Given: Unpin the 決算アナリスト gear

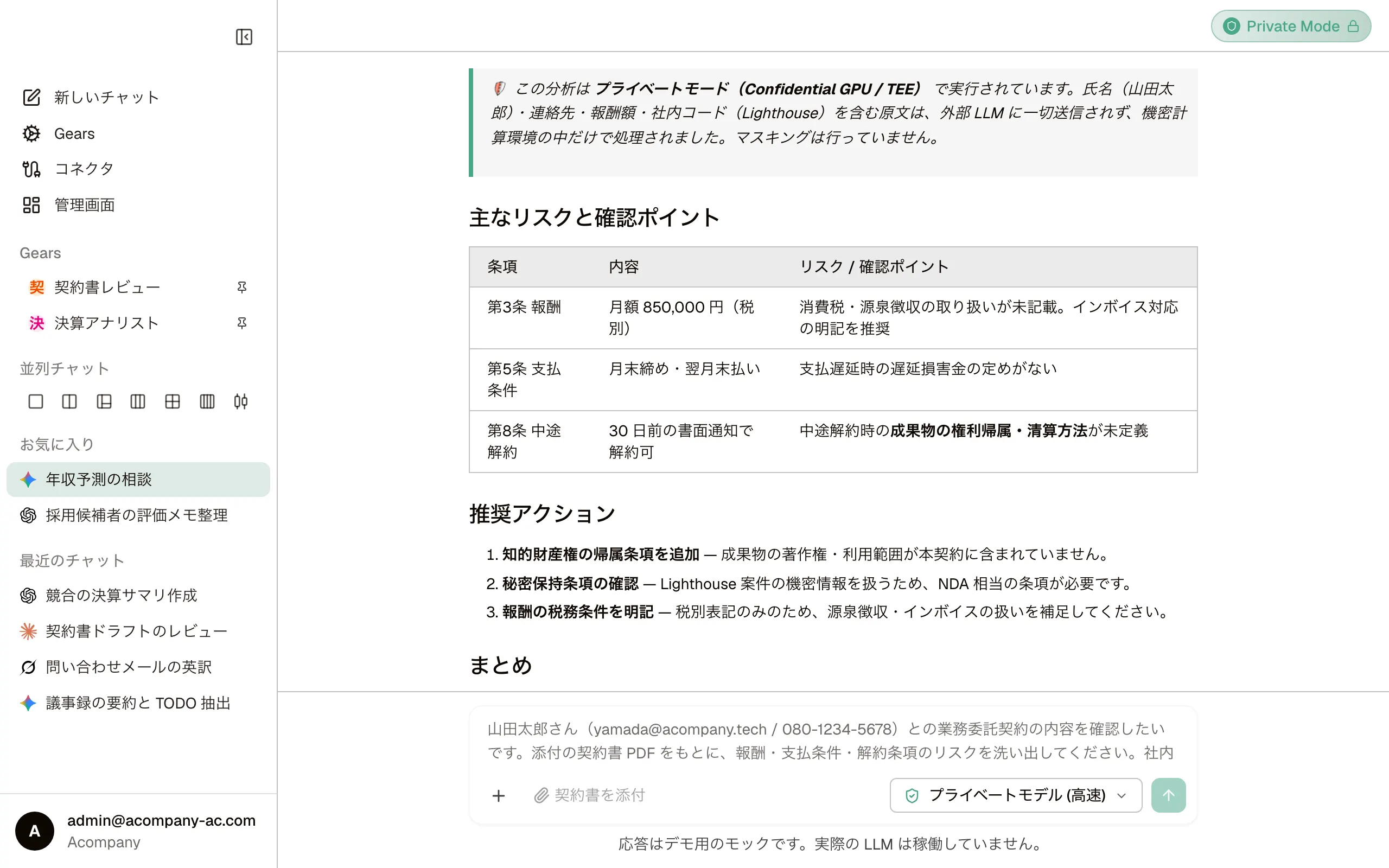Looking at the screenshot, I should (x=241, y=323).
